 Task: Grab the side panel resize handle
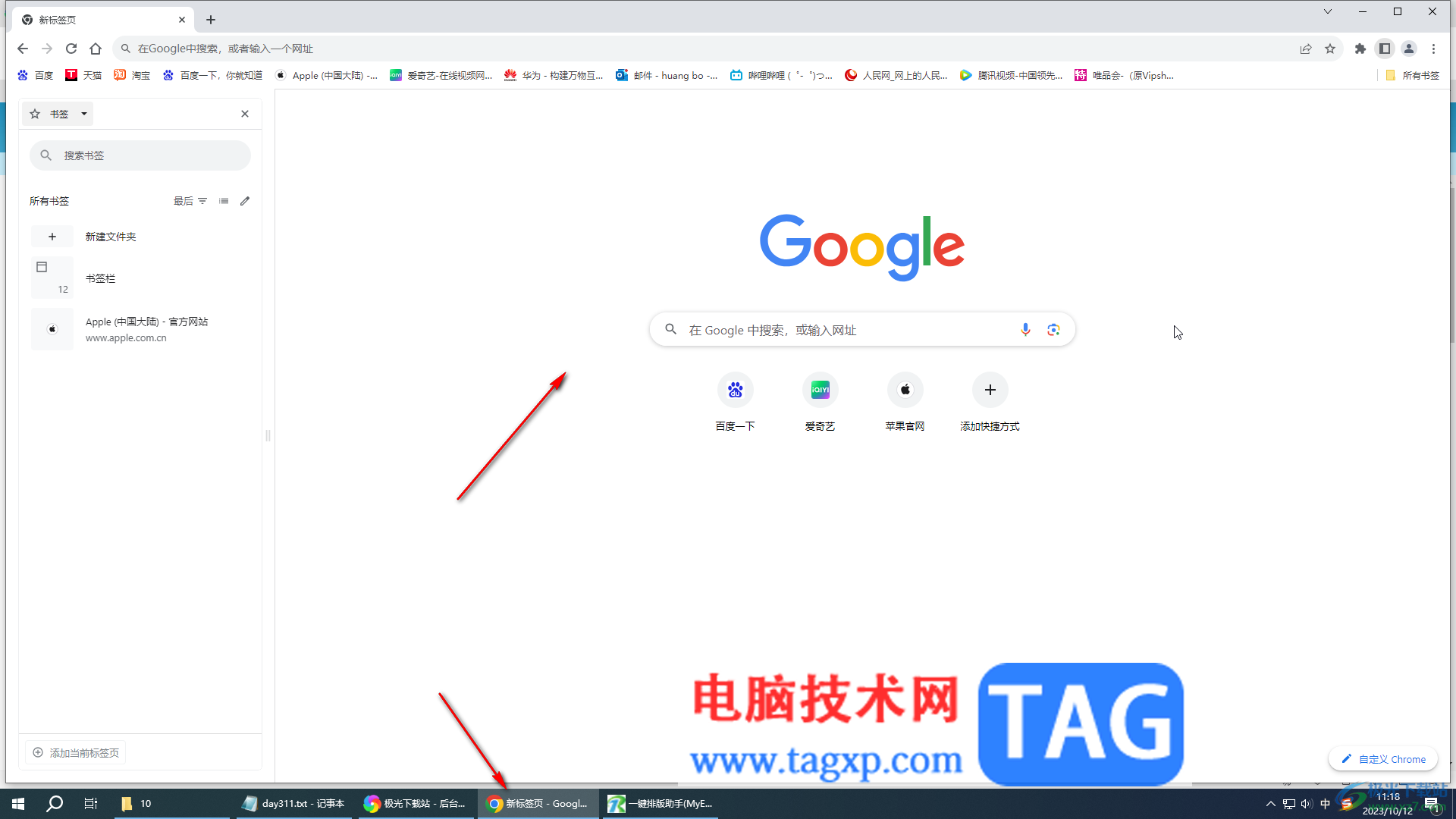(268, 436)
